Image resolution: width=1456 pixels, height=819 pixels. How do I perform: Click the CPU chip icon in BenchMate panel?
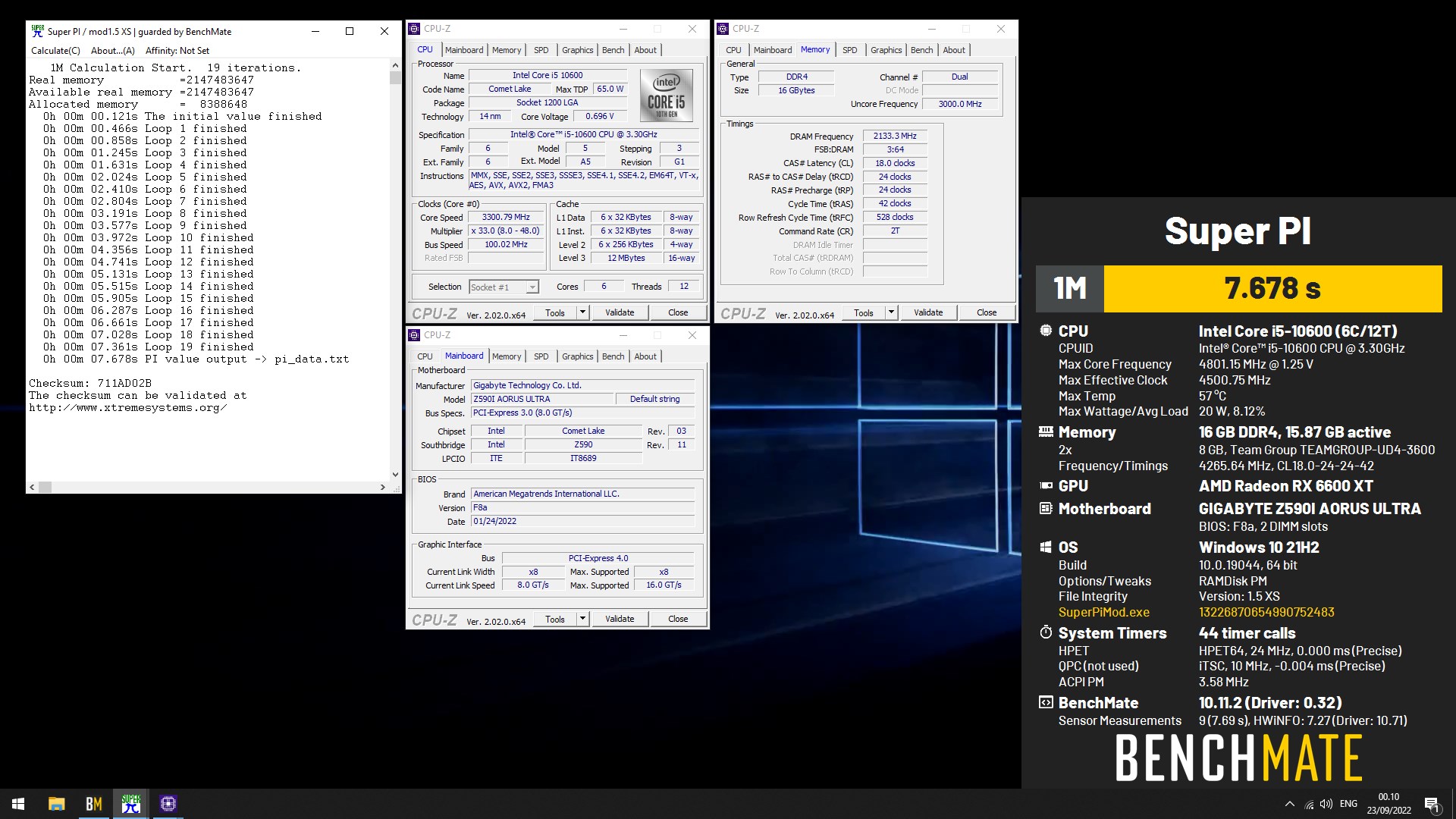click(x=1046, y=331)
